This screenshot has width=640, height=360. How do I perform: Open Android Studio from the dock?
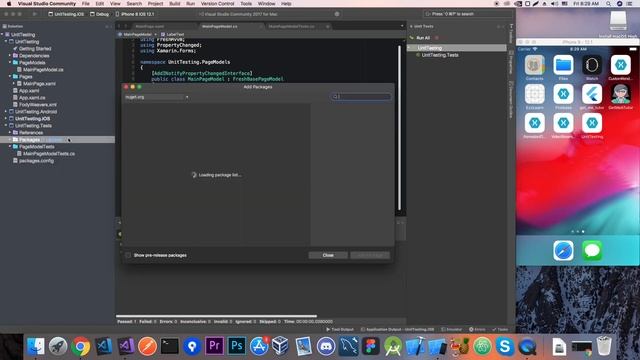pyautogui.click(x=393, y=347)
